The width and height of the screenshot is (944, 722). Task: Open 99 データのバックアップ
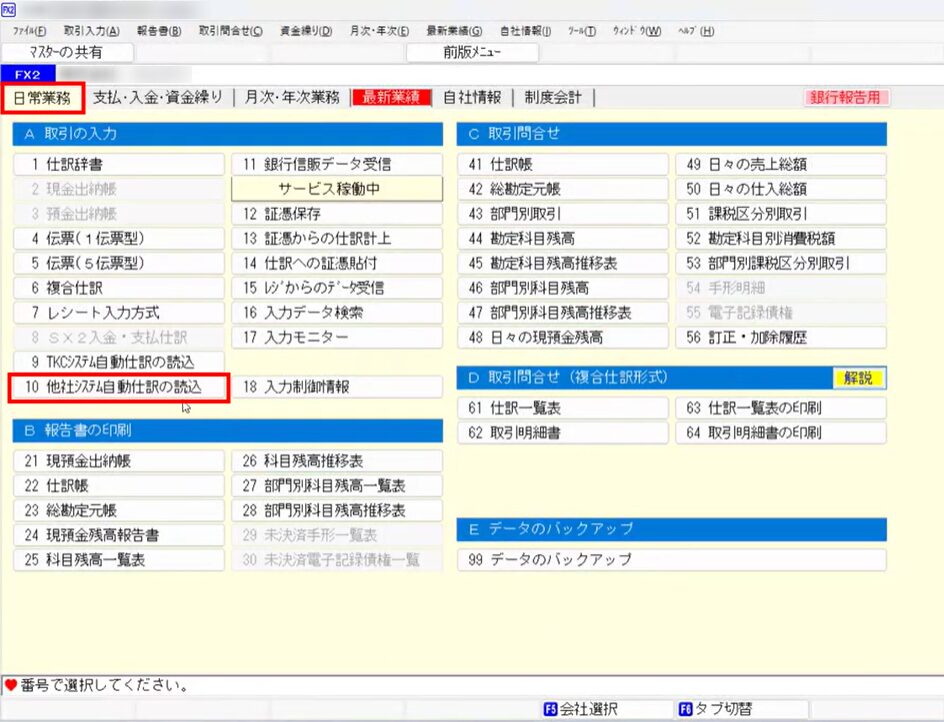(x=671, y=560)
